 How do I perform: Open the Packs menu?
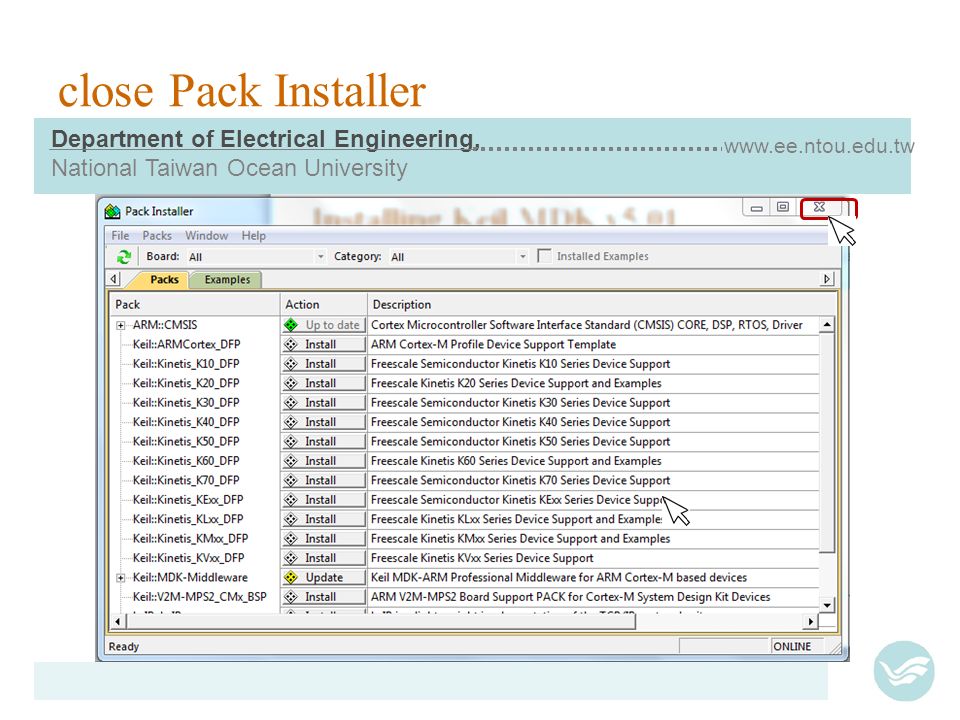(x=157, y=236)
